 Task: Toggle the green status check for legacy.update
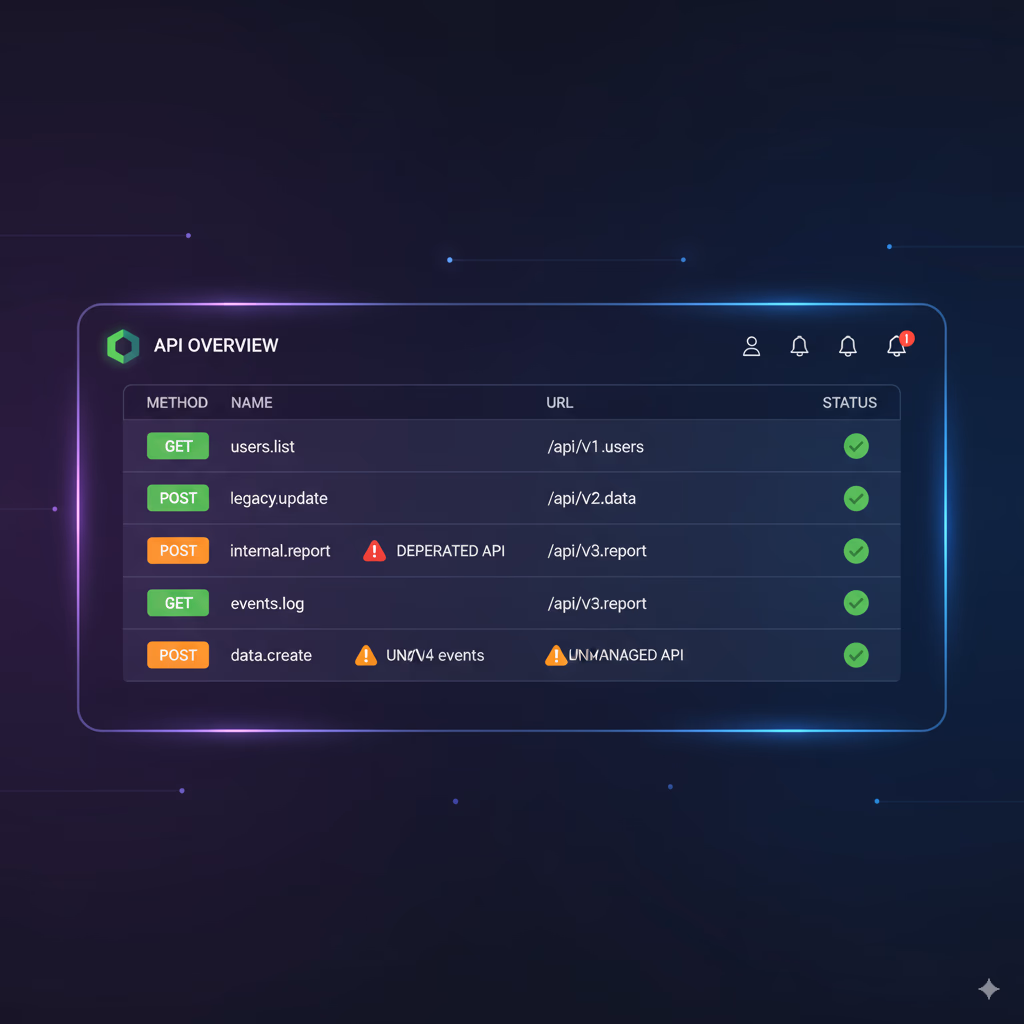tap(856, 498)
